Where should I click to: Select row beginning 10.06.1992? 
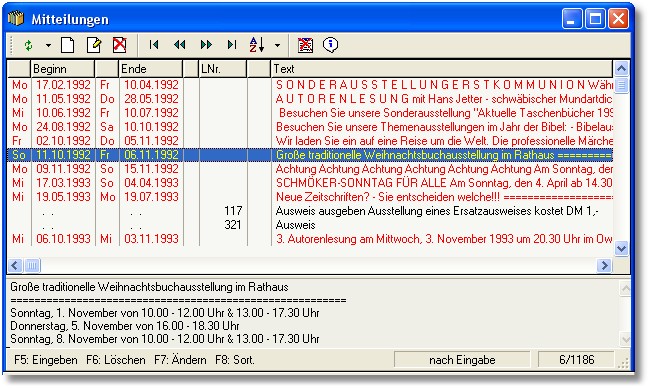(x=310, y=113)
